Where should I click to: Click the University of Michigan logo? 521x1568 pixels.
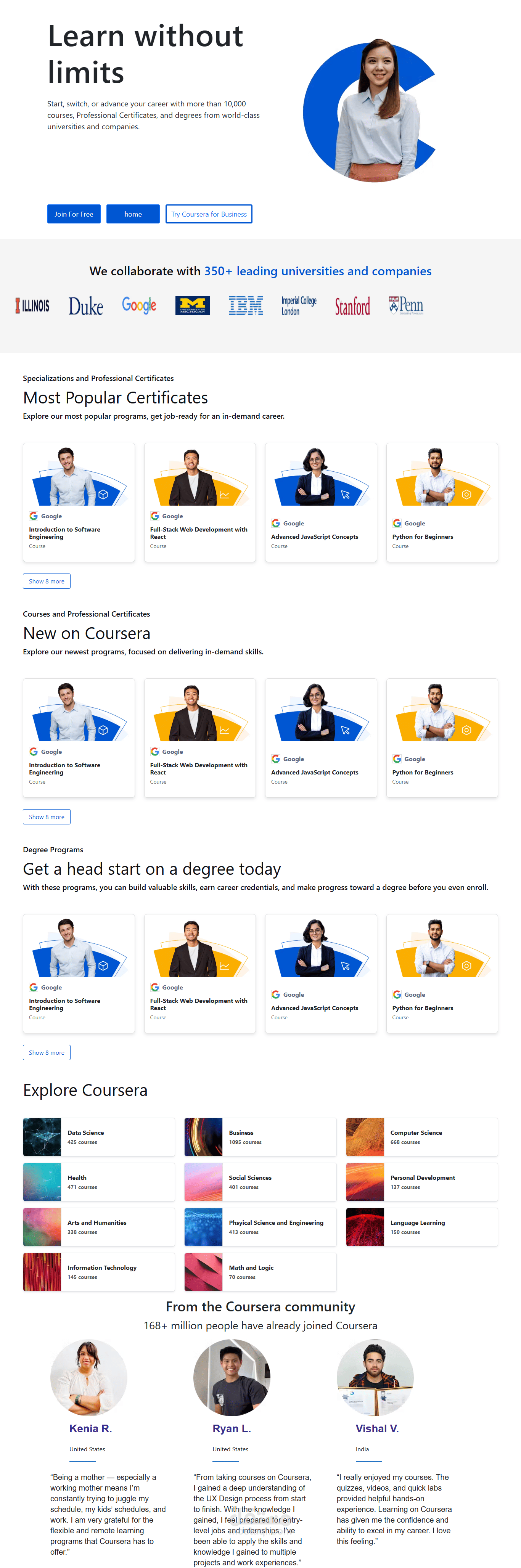coord(192,305)
